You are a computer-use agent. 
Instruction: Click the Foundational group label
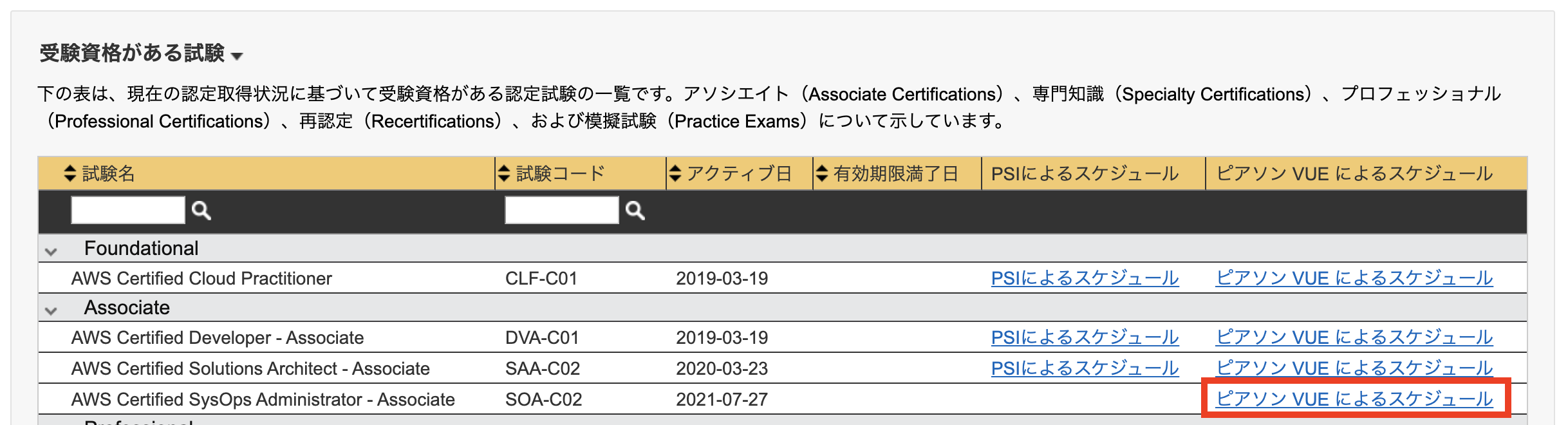tap(141, 248)
